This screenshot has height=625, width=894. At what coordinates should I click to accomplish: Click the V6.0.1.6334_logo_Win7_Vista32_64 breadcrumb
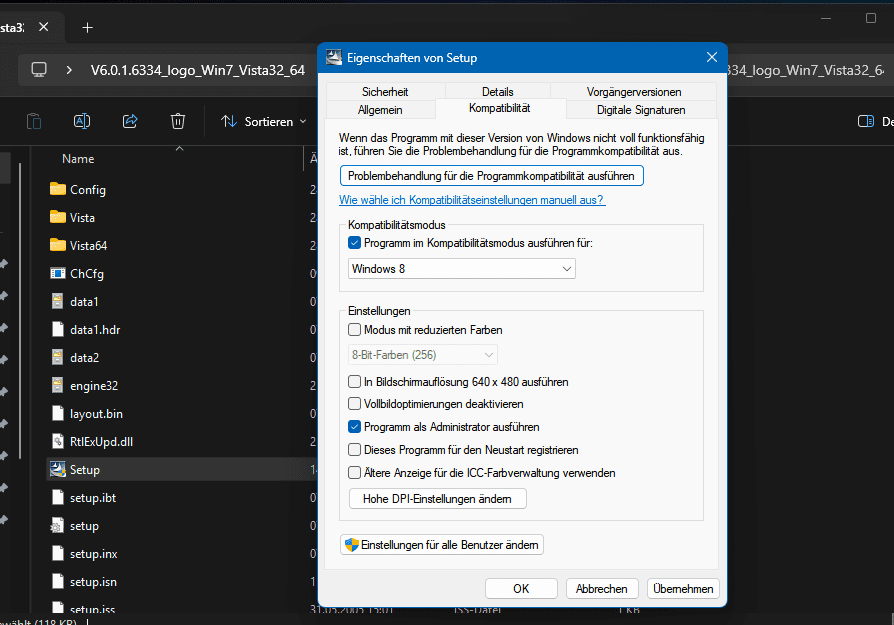pos(198,70)
